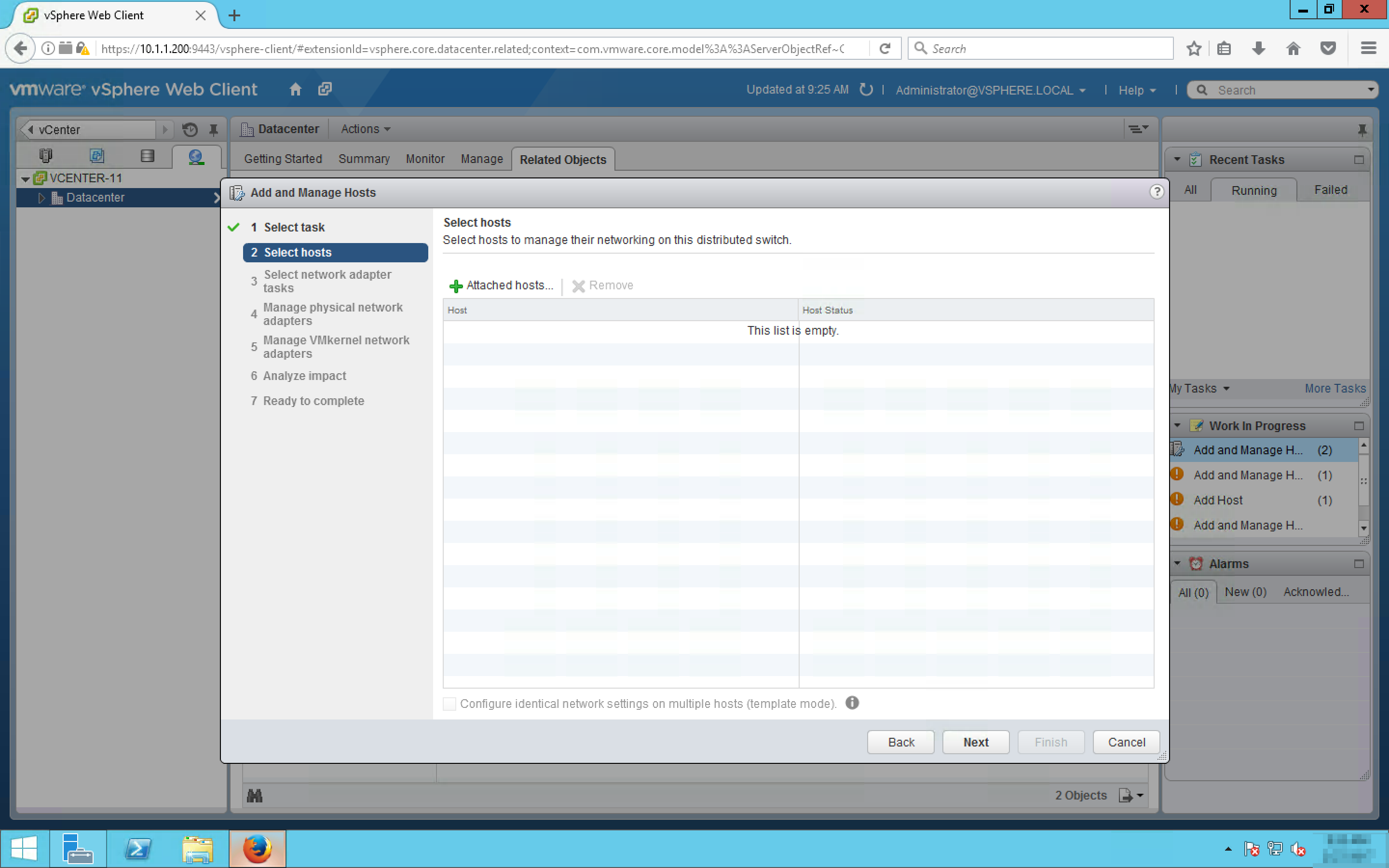This screenshot has height=868, width=1389.
Task: Open the wizard help question mark
Action: pyautogui.click(x=1156, y=192)
